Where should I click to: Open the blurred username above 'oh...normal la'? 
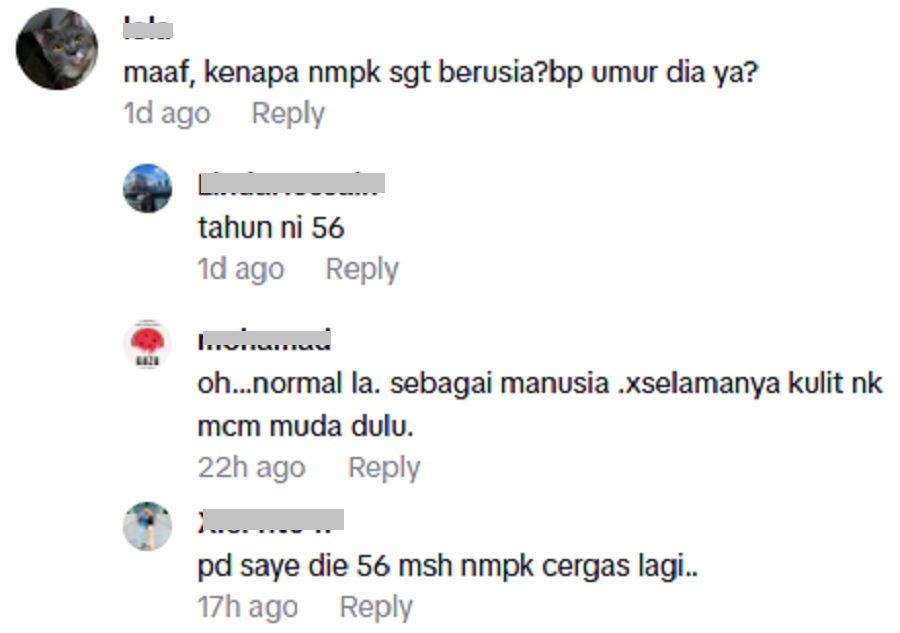pos(265,339)
